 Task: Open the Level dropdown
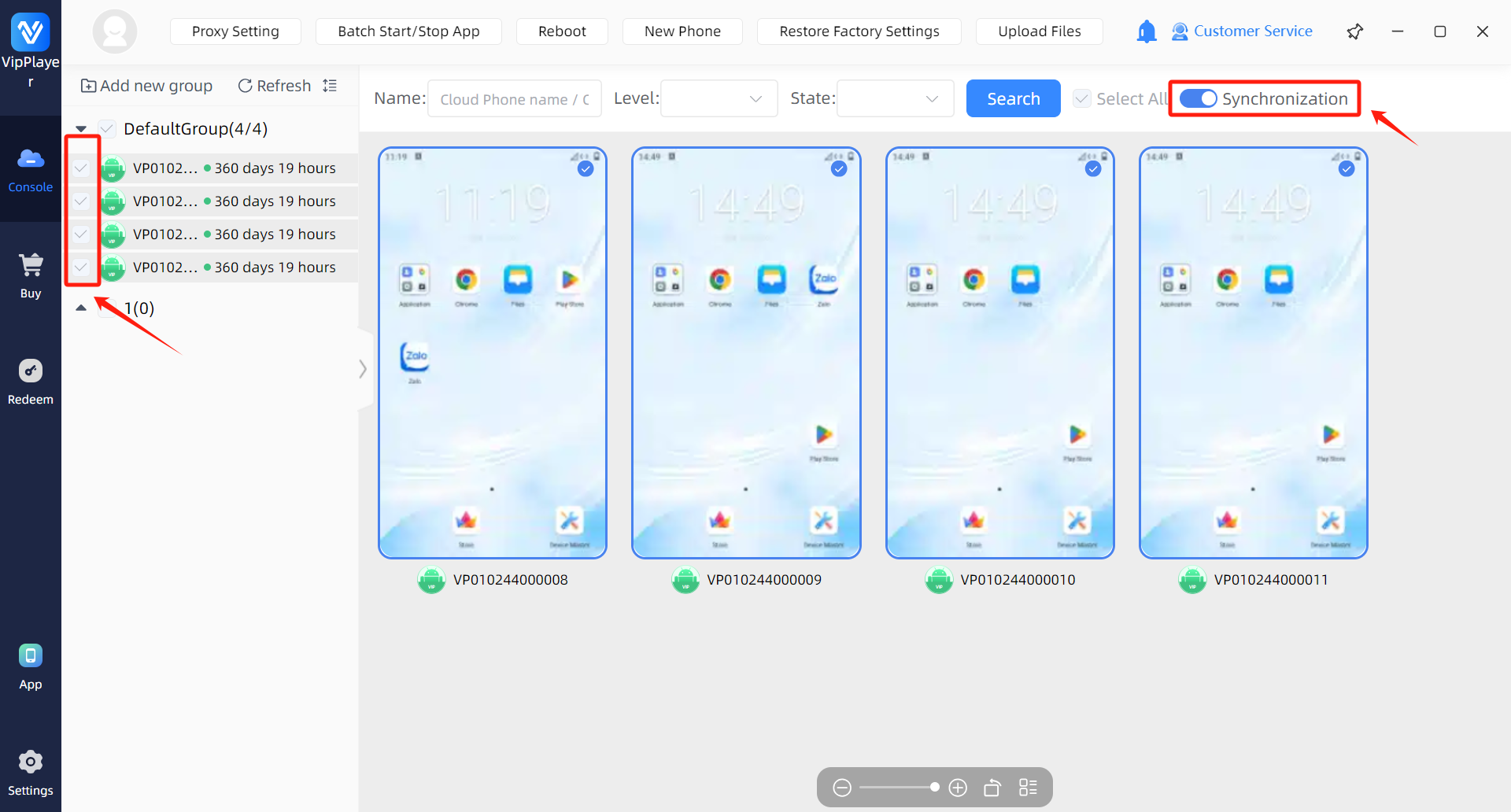pos(719,98)
